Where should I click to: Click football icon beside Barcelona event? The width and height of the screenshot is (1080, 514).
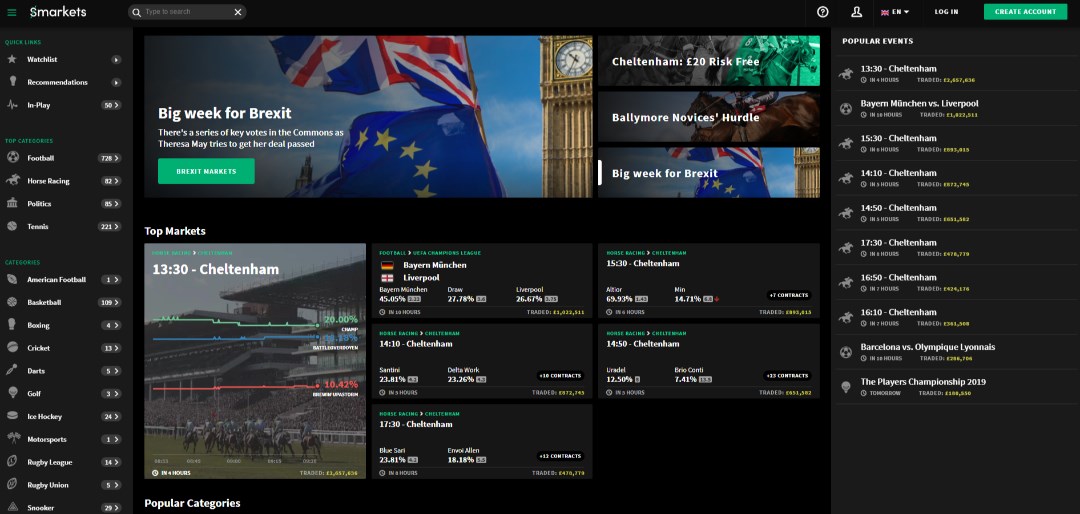846,352
